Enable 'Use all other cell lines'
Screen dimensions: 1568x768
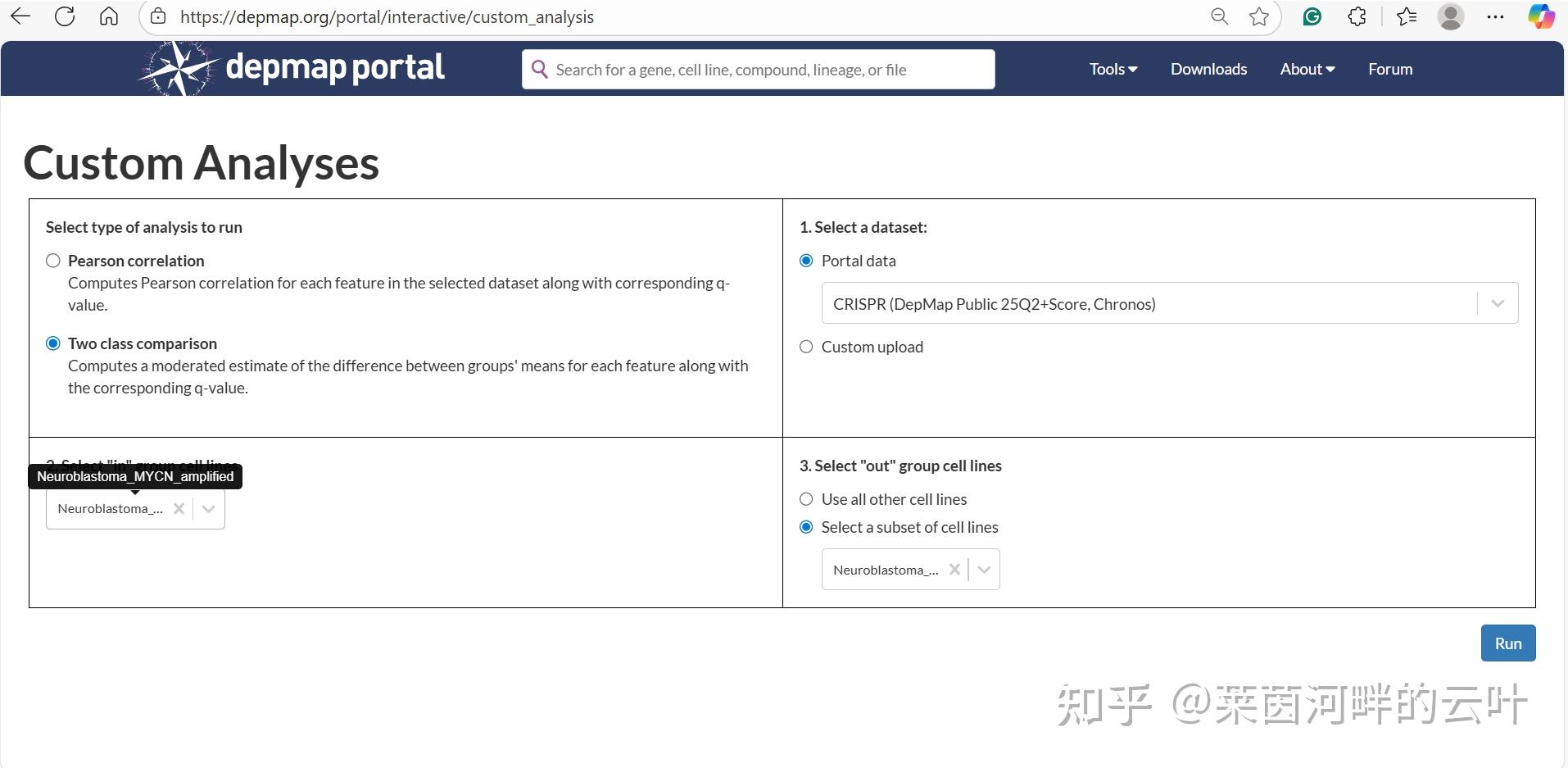806,498
